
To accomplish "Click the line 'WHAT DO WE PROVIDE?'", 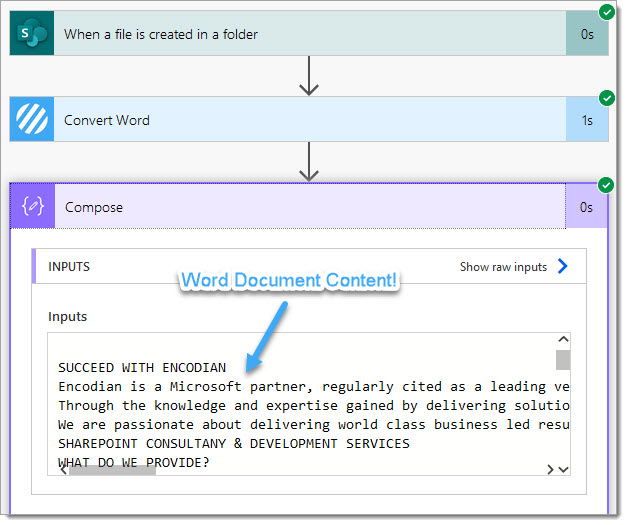I will (134, 462).
